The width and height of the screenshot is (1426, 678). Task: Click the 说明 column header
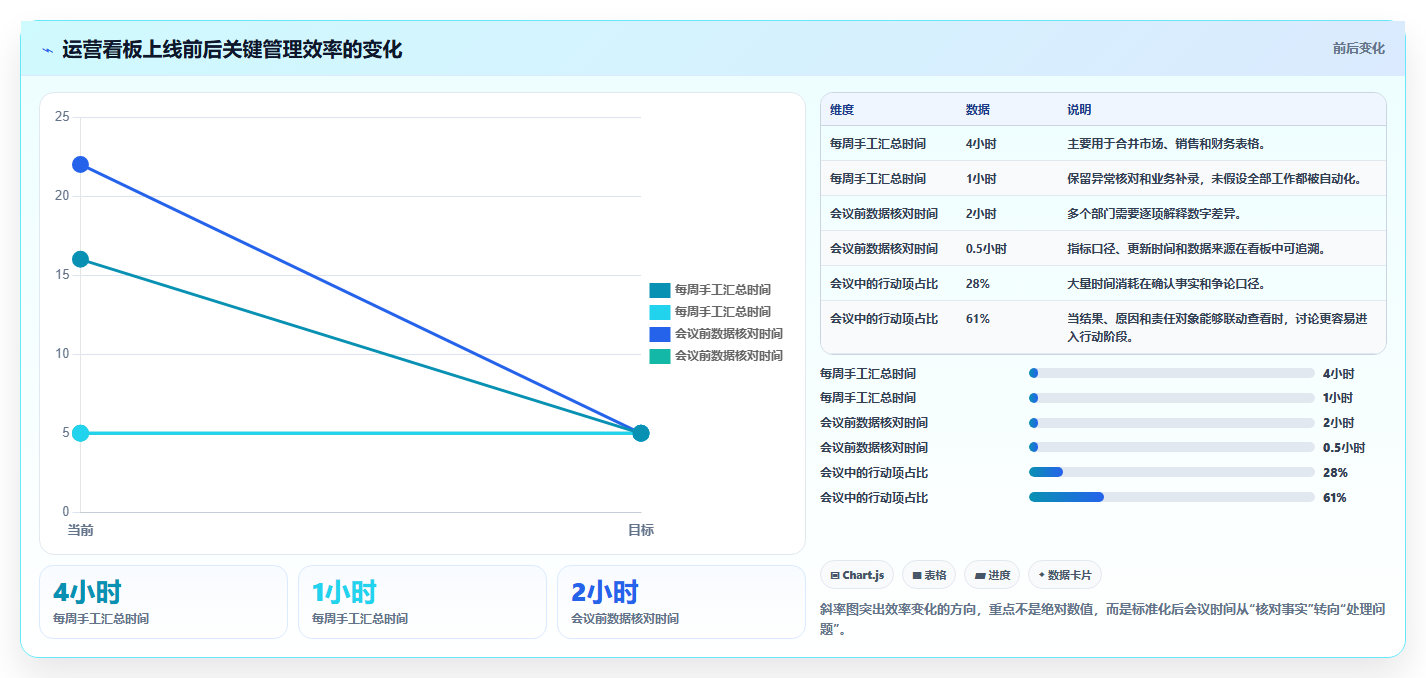(x=1080, y=109)
